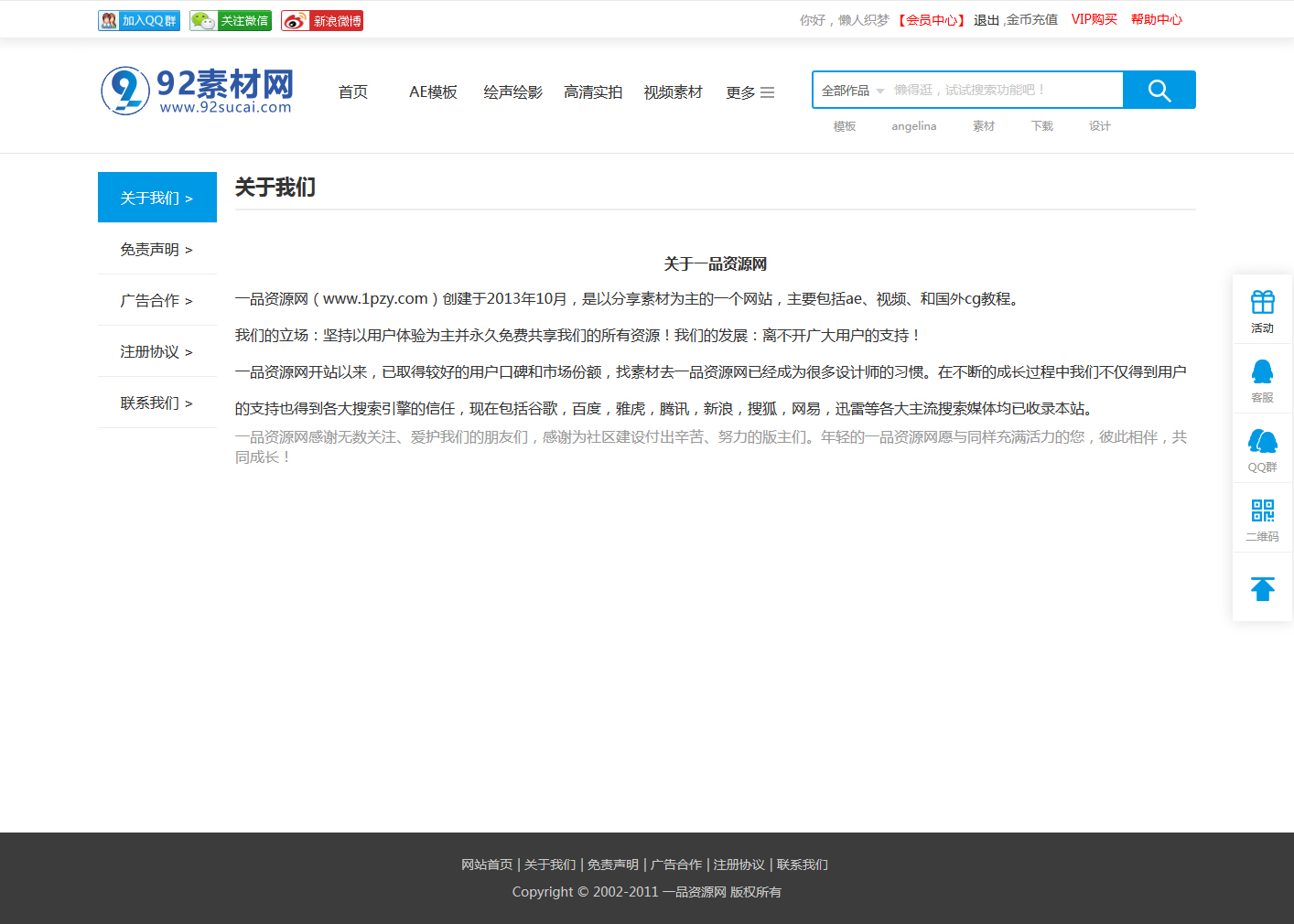Click the VIP购买 link
The height and width of the screenshot is (924, 1294).
[1094, 19]
